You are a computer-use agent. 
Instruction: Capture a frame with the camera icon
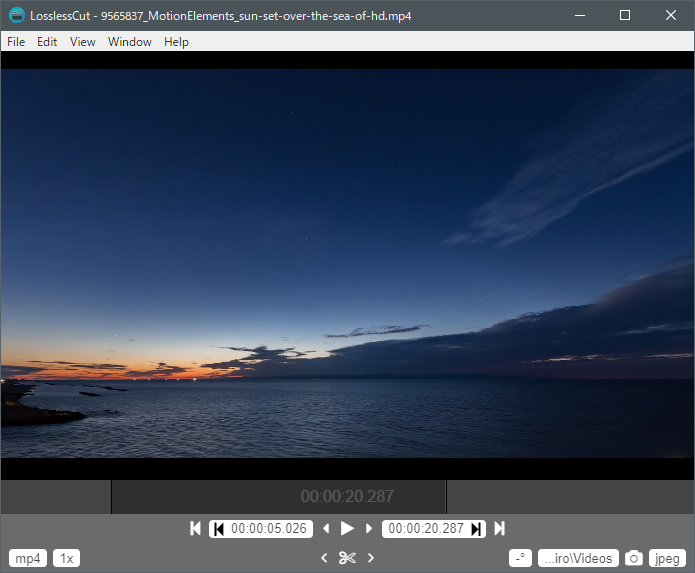click(633, 558)
